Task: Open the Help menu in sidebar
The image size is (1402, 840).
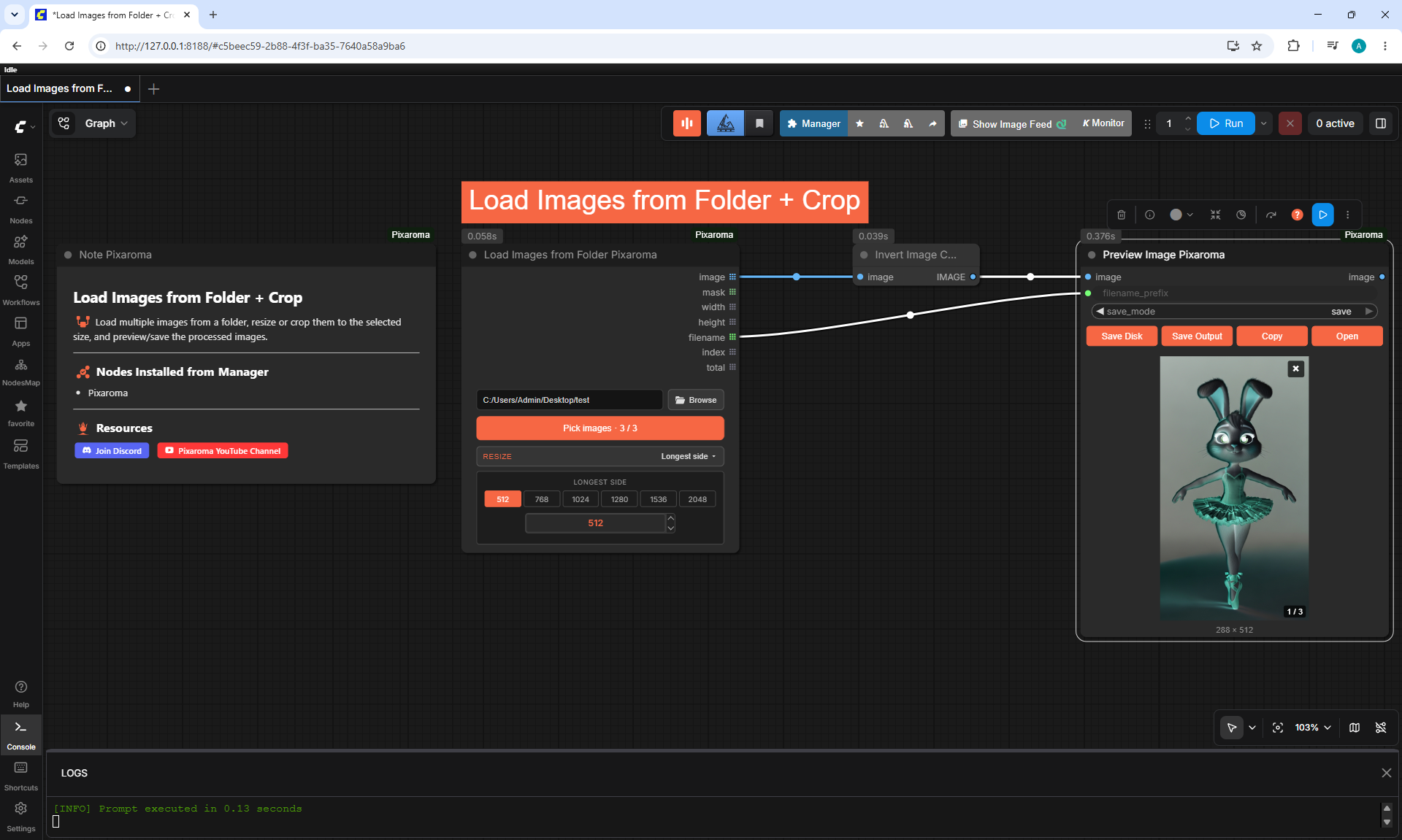Action: point(21,694)
